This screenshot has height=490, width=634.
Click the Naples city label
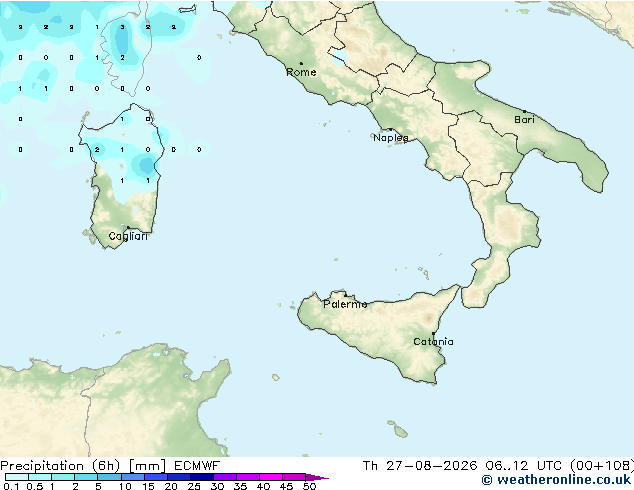pos(391,138)
